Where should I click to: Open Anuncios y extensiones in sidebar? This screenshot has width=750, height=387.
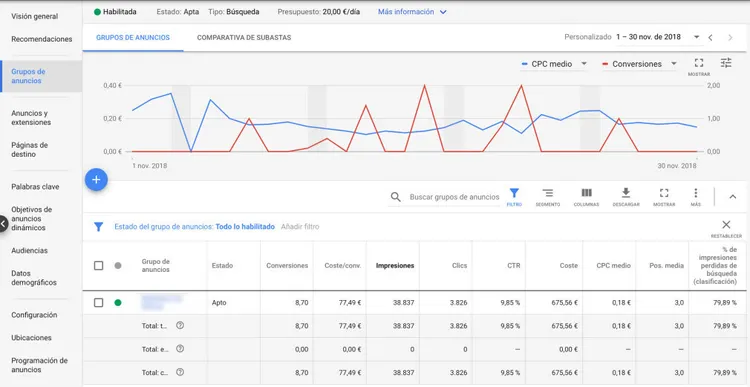31,118
